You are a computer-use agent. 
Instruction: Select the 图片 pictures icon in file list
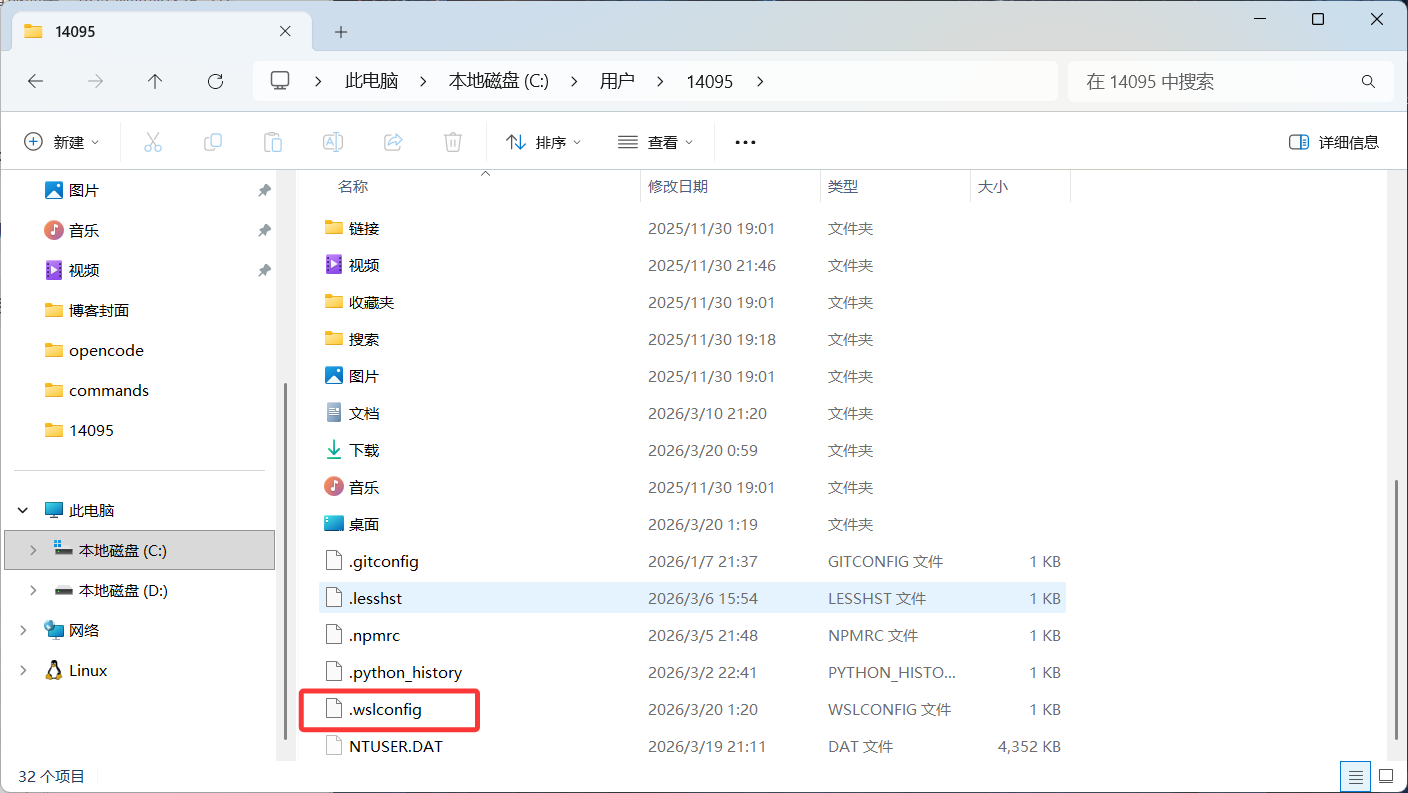[x=334, y=376]
